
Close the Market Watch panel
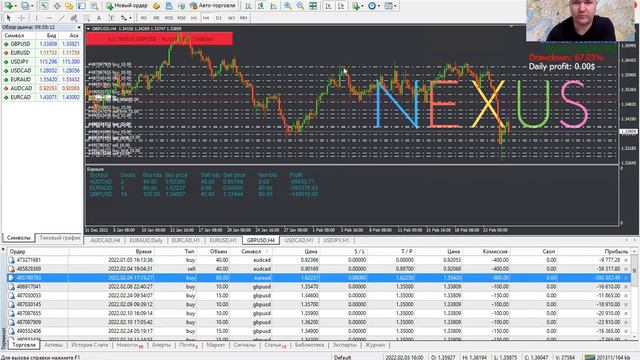click(x=79, y=27)
